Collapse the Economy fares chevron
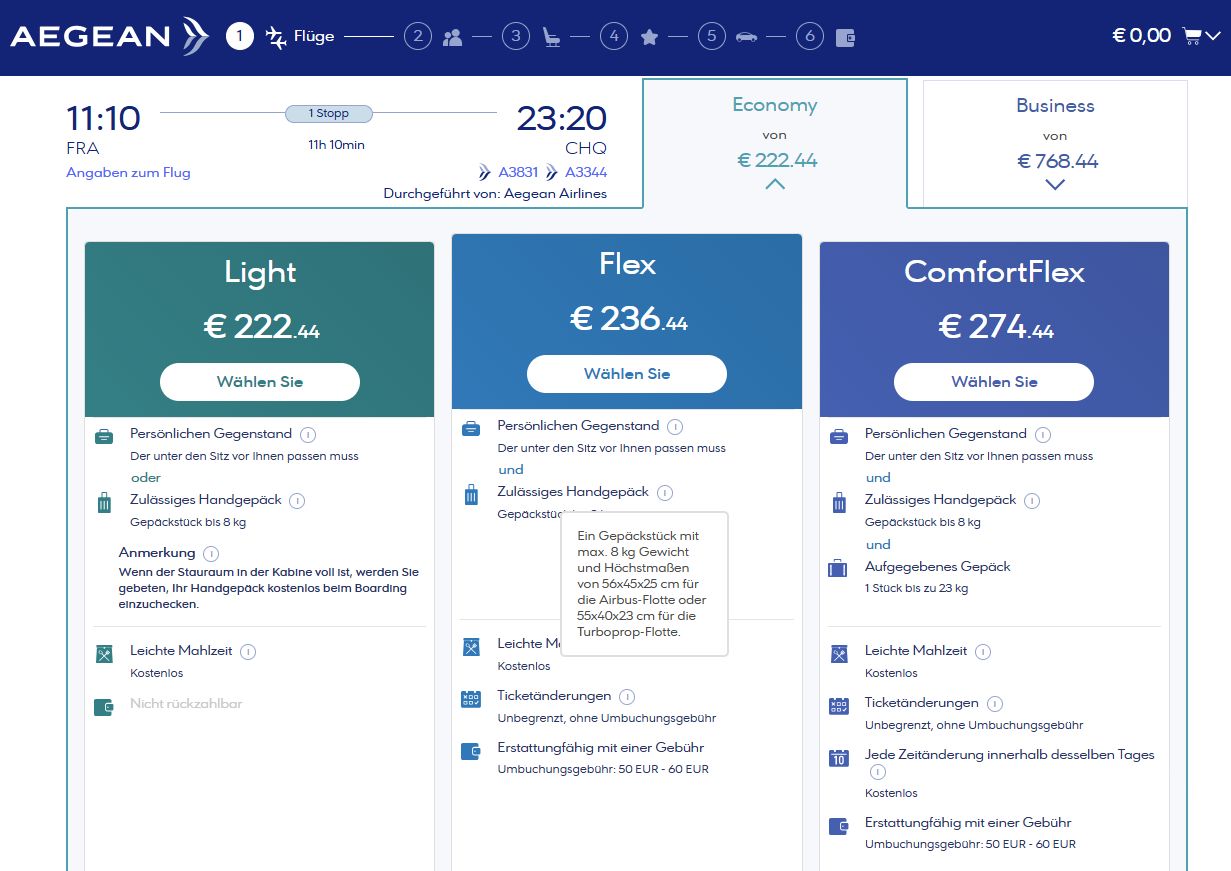The height and width of the screenshot is (871, 1231). [x=774, y=184]
